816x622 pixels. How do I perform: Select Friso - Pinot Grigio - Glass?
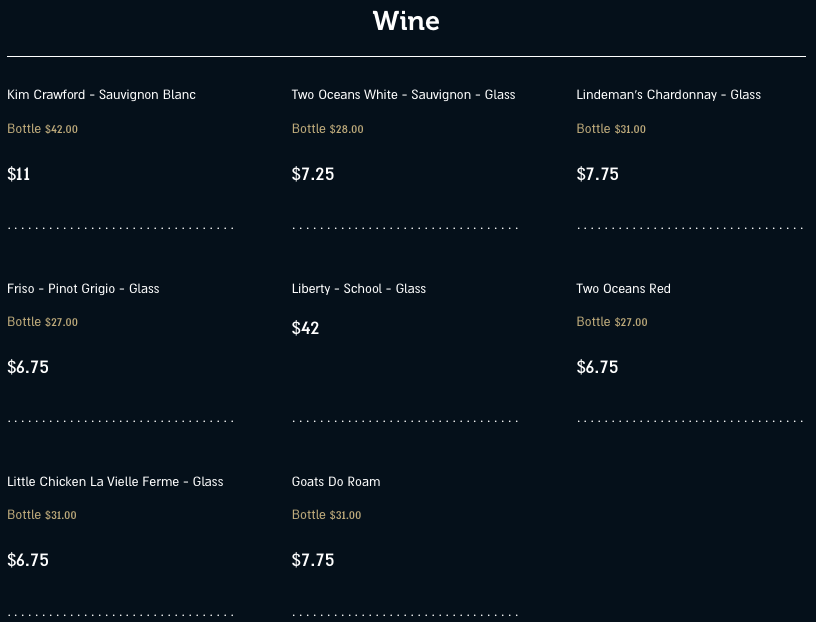click(x=83, y=289)
